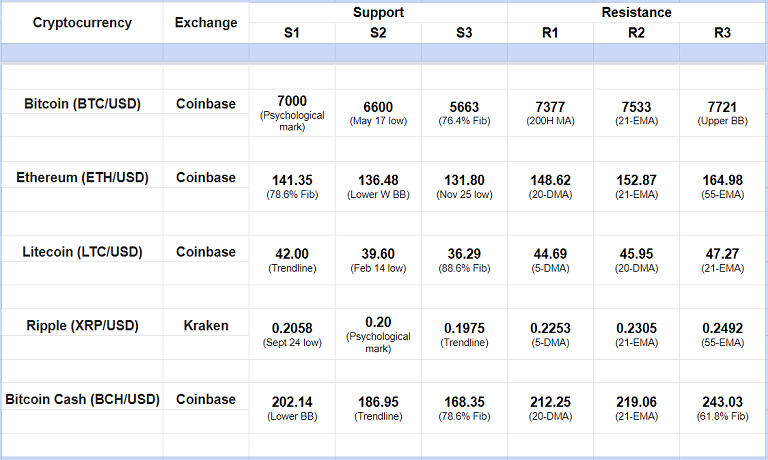Select the Exchange column header
This screenshot has height=460, width=768.
pyautogui.click(x=206, y=23)
